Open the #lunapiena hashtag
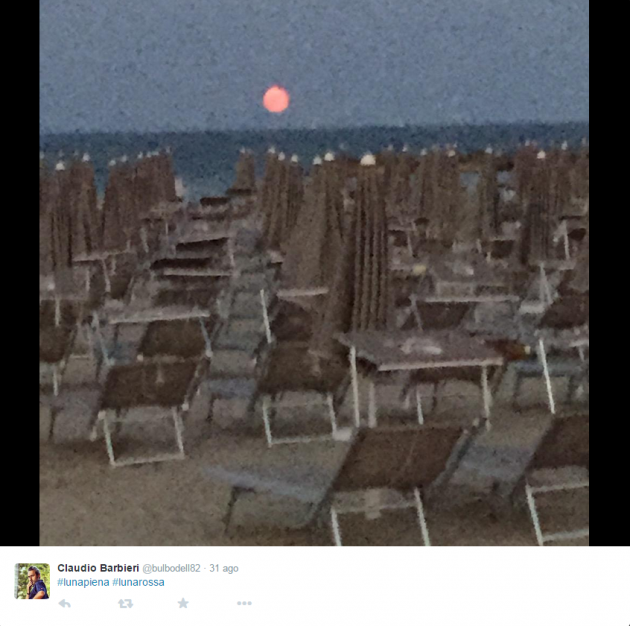Image resolution: width=630 pixels, height=626 pixels. point(83,582)
